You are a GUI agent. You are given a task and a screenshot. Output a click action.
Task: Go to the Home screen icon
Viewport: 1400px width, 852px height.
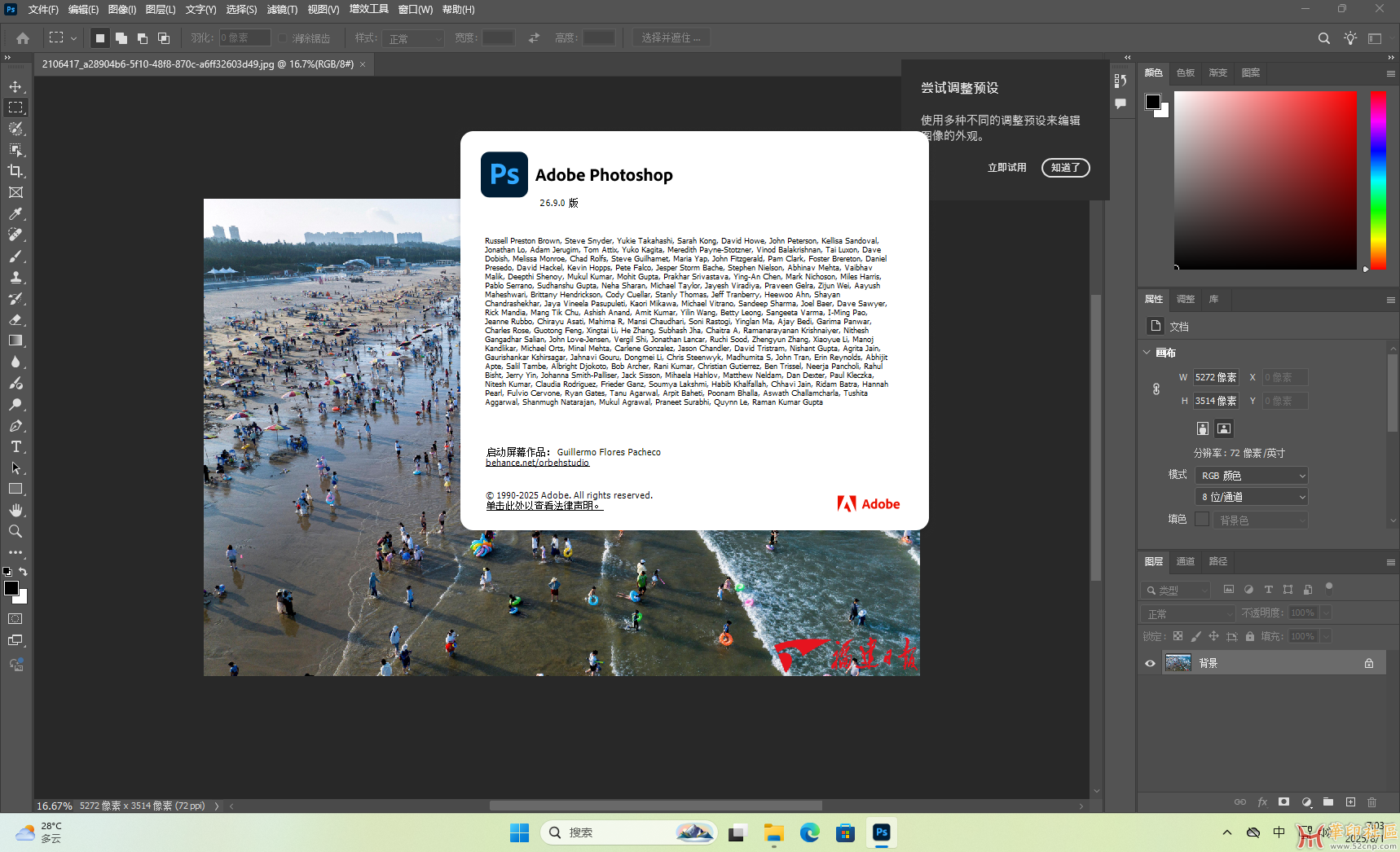click(x=23, y=38)
